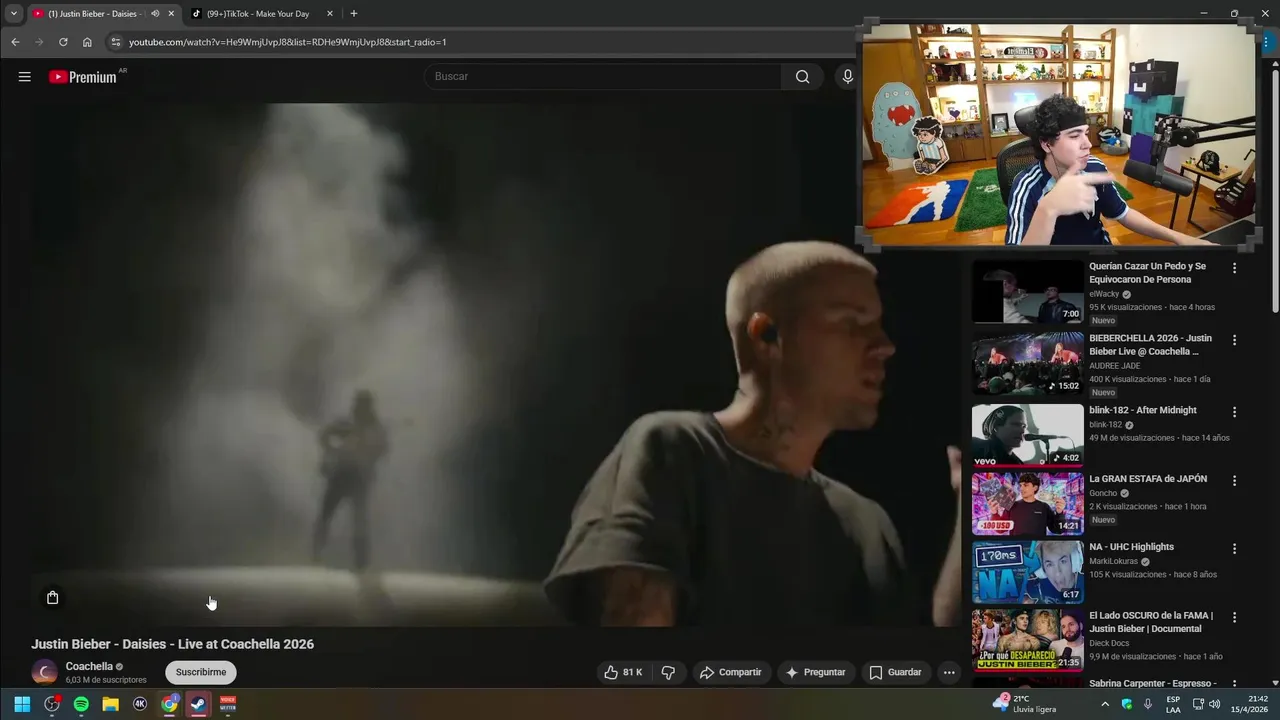Click the browser back arrow

[x=15, y=42]
